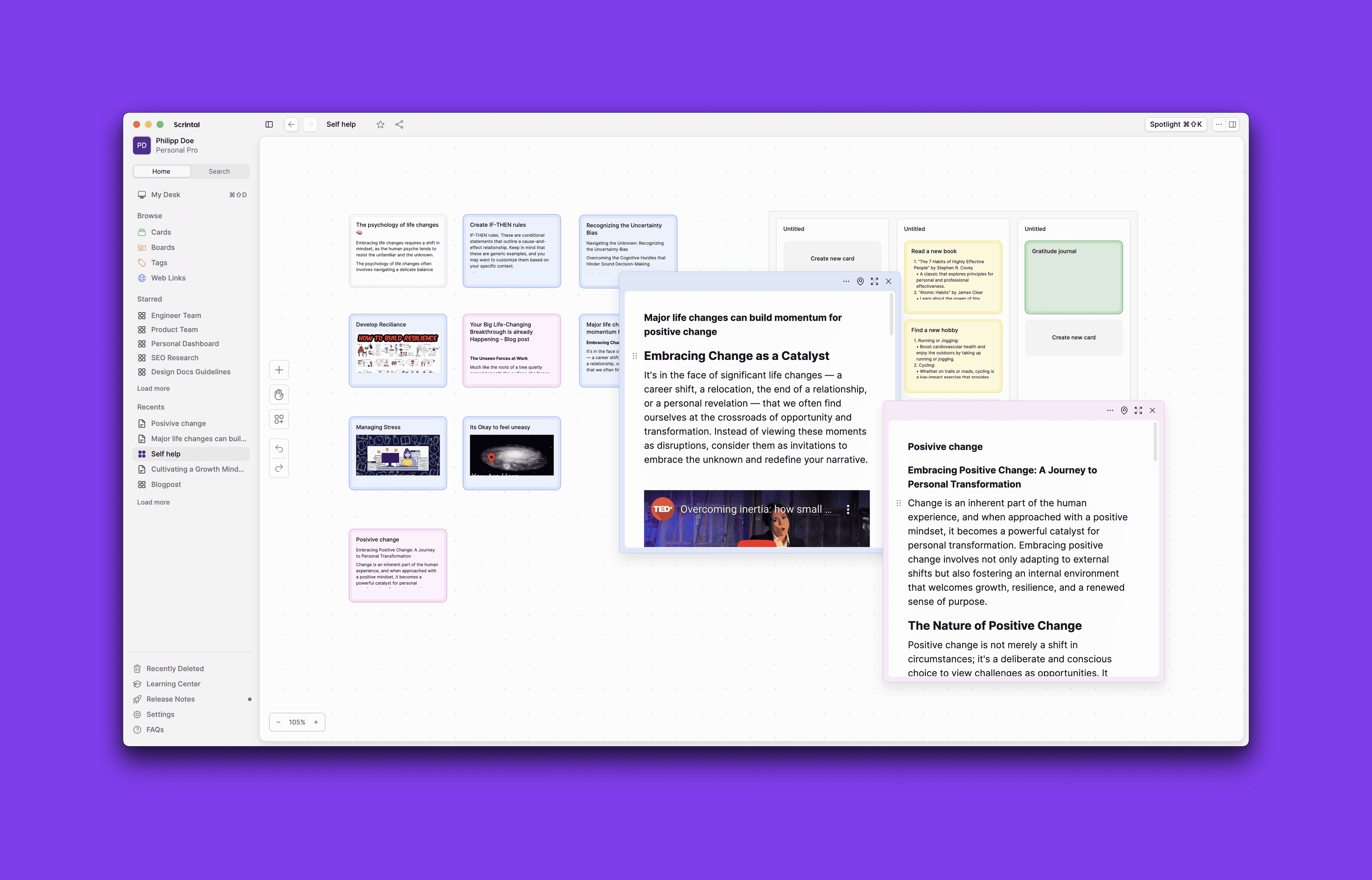The height and width of the screenshot is (880, 1372).
Task: Undo last canvas action
Action: coord(279,449)
